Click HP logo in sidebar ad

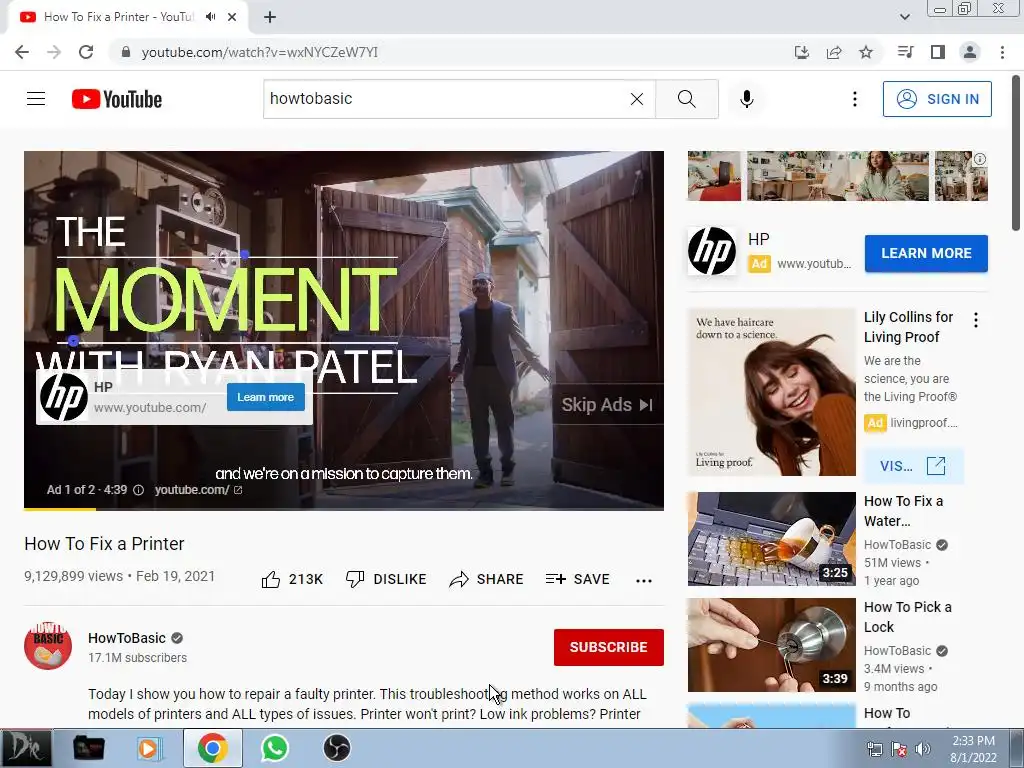712,251
